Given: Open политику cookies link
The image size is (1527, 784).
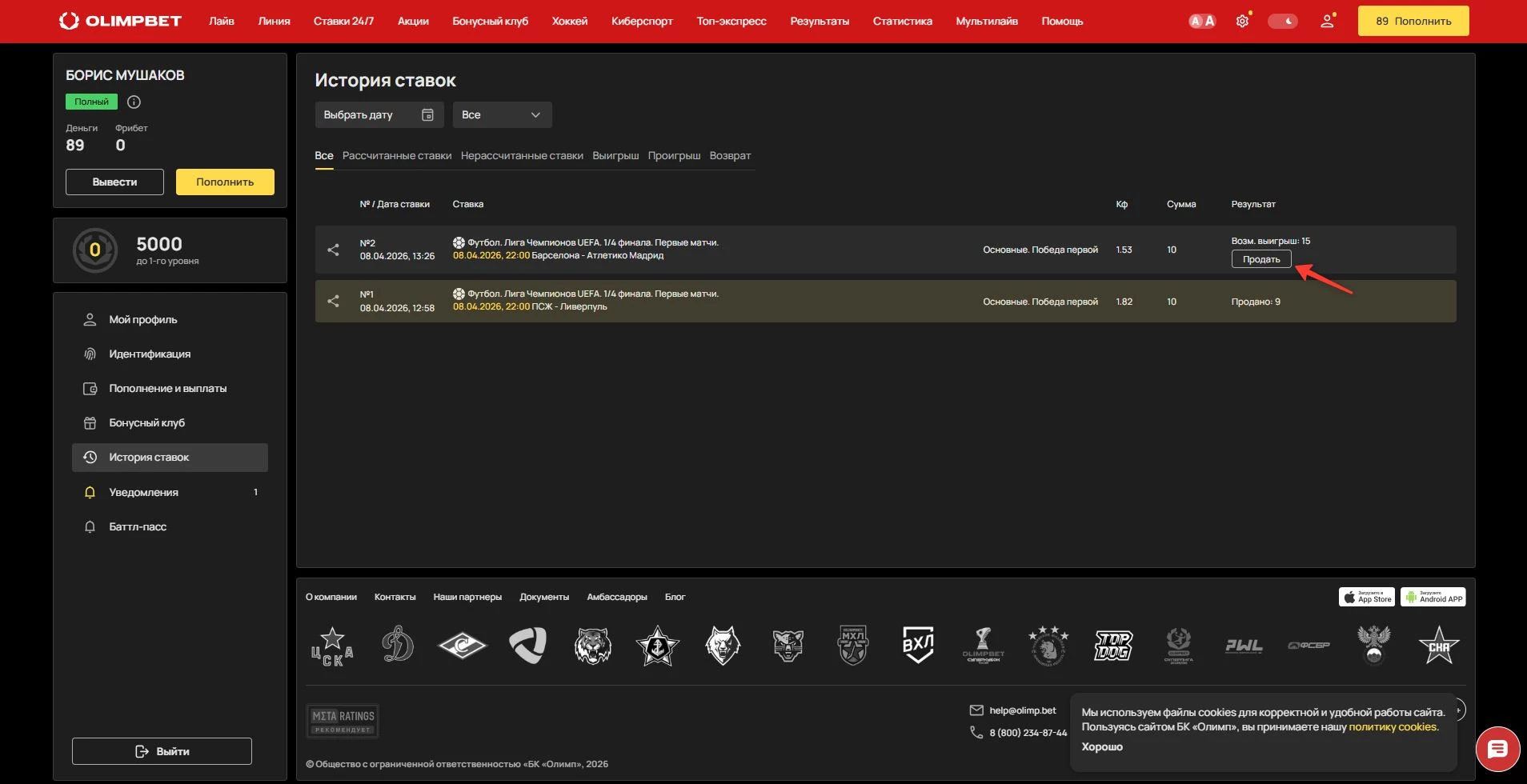Looking at the screenshot, I should click(x=1393, y=727).
